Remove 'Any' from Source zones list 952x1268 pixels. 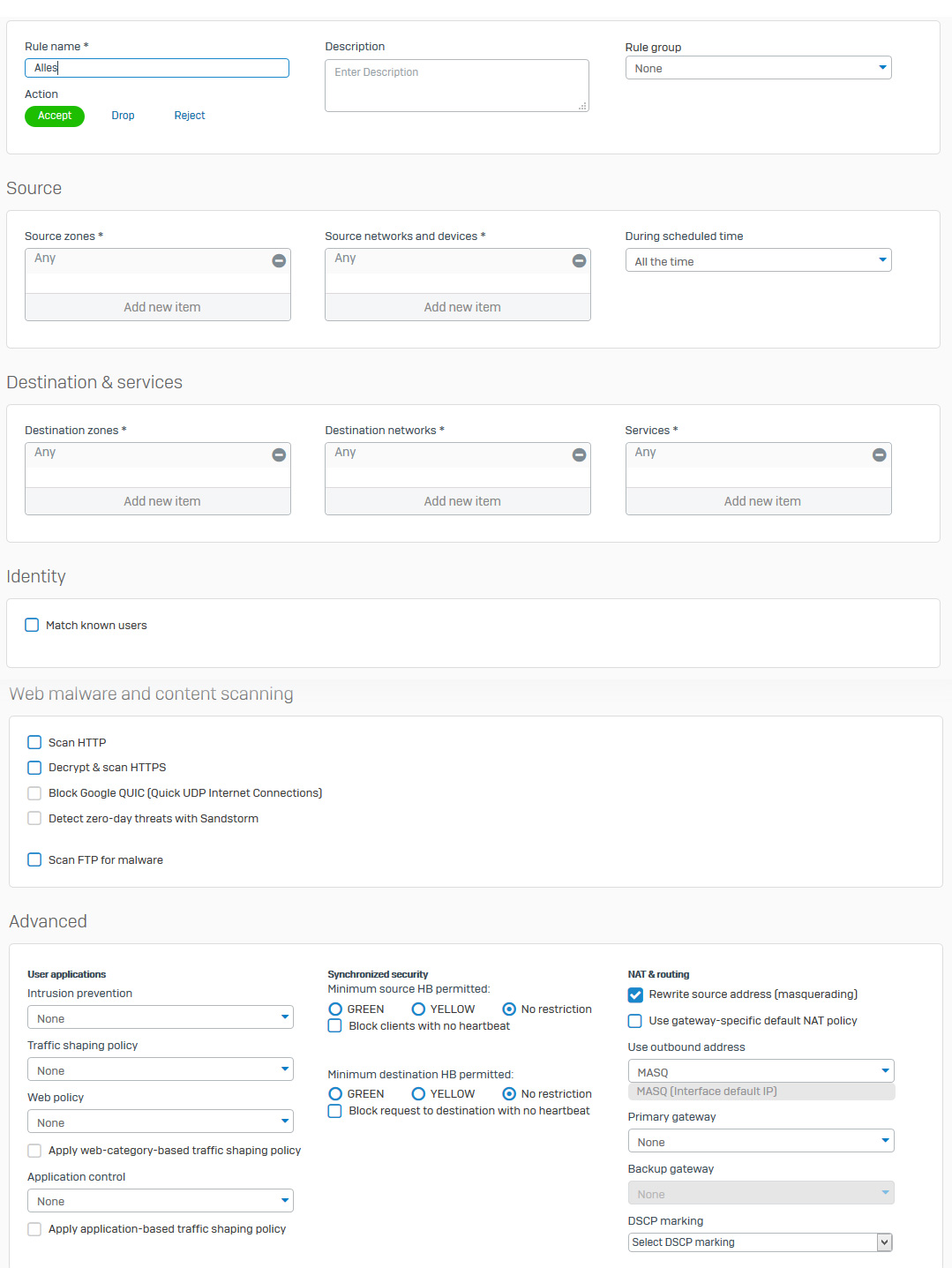point(279,260)
